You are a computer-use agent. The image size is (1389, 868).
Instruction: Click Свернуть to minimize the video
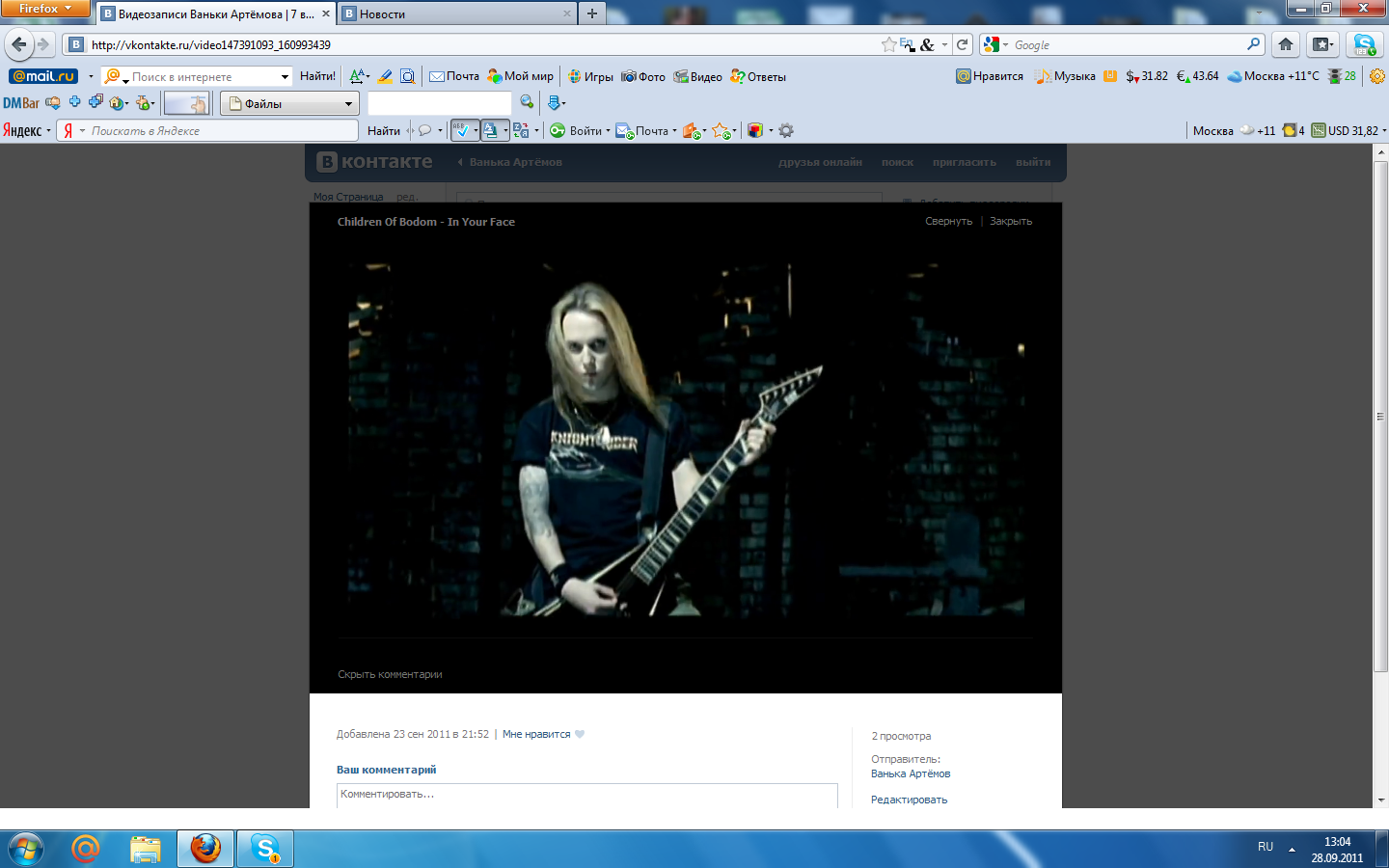[949, 221]
